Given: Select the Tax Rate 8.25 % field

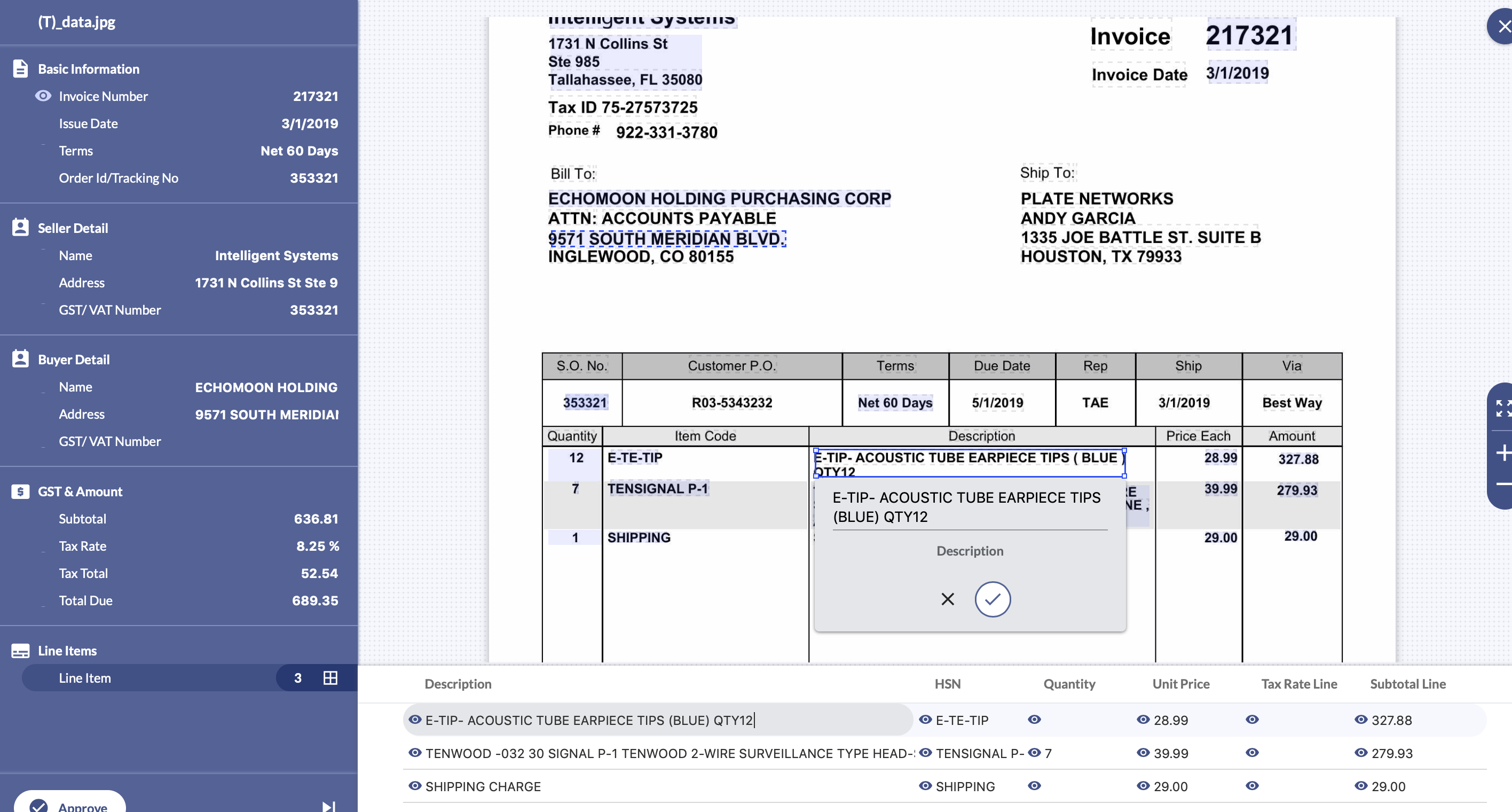Looking at the screenshot, I should [x=199, y=546].
